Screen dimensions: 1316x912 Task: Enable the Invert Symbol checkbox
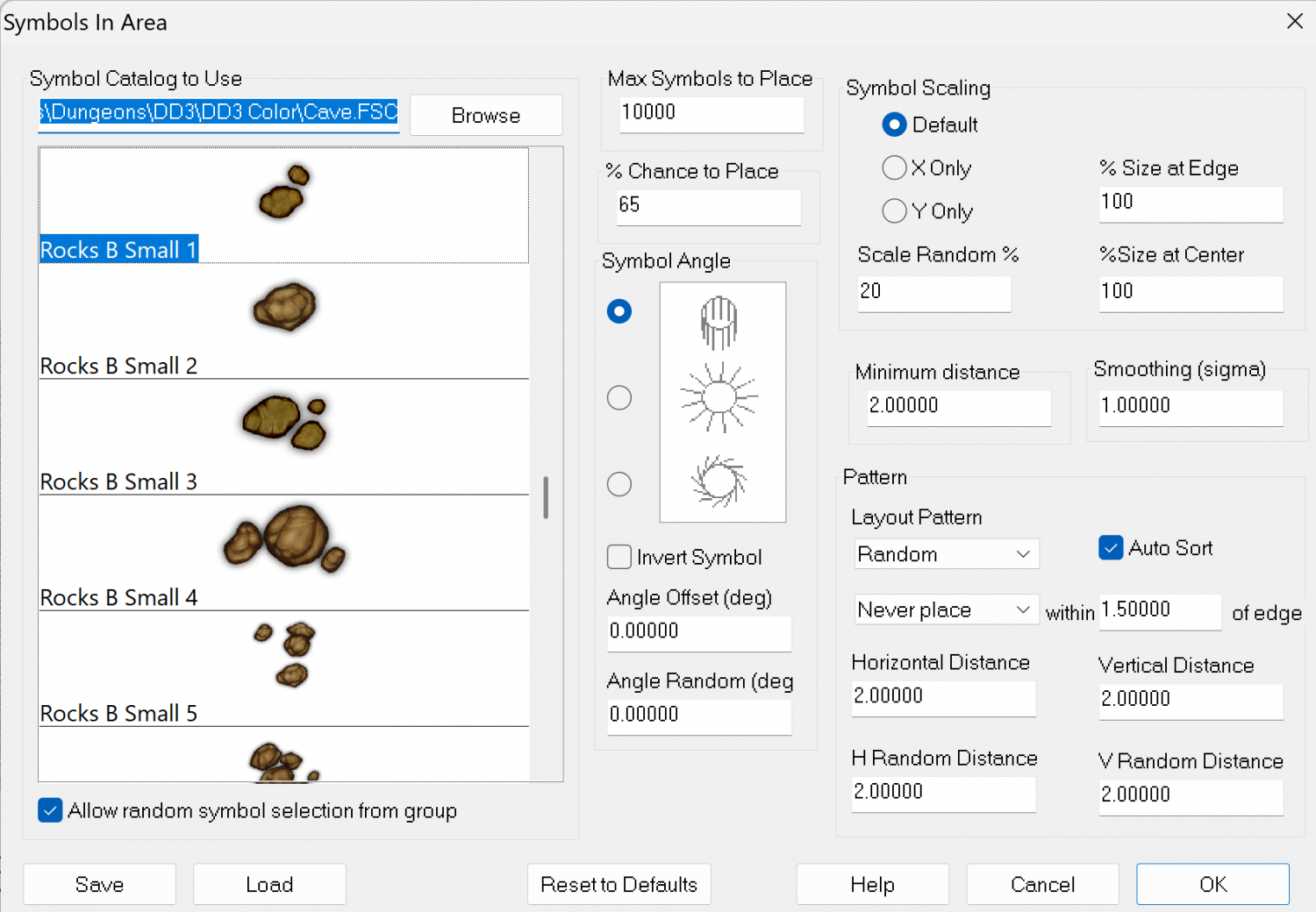tap(619, 558)
